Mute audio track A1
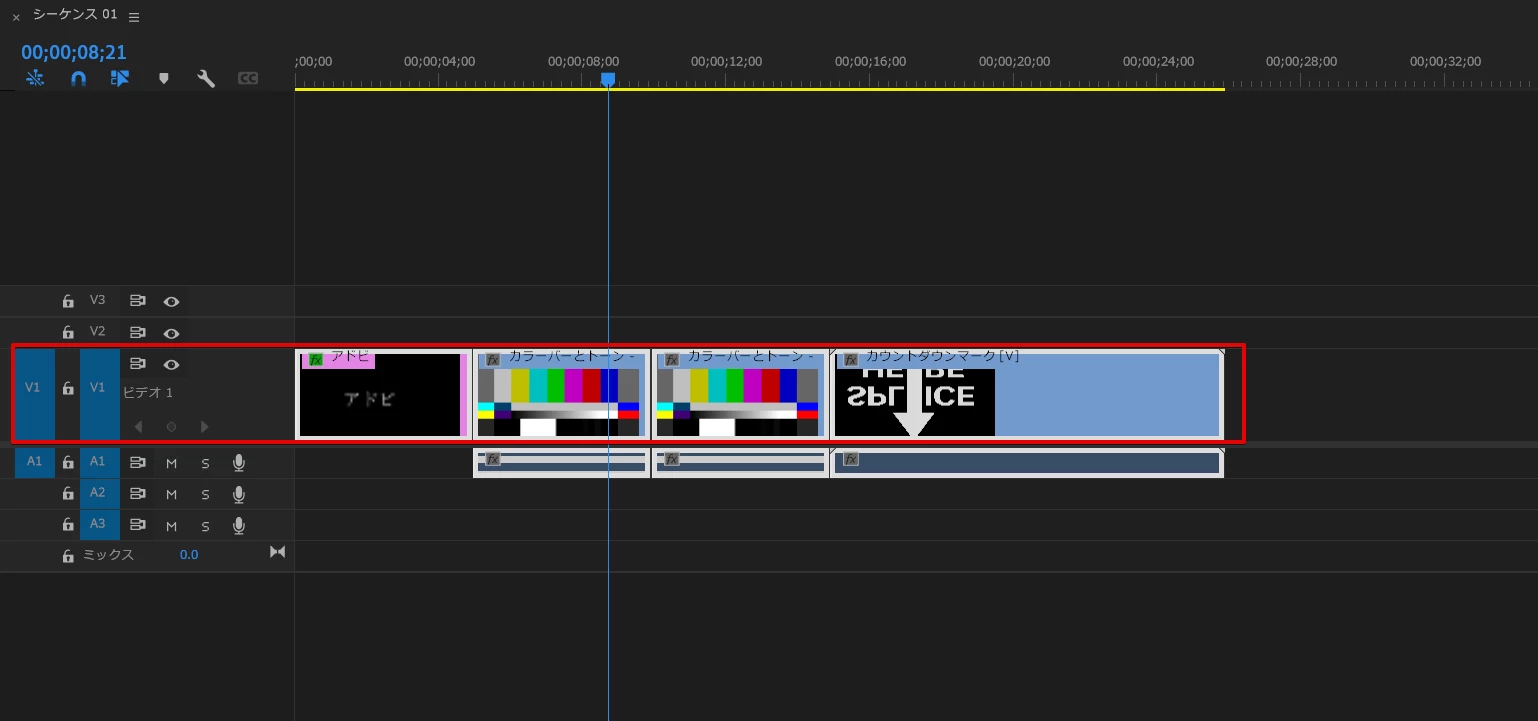Image resolution: width=1538 pixels, height=721 pixels. (171, 463)
